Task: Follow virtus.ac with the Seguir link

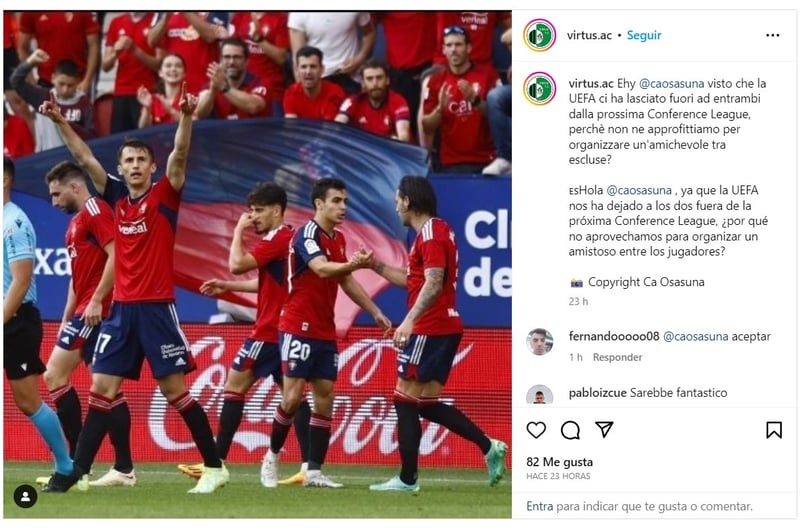Action: pos(644,35)
